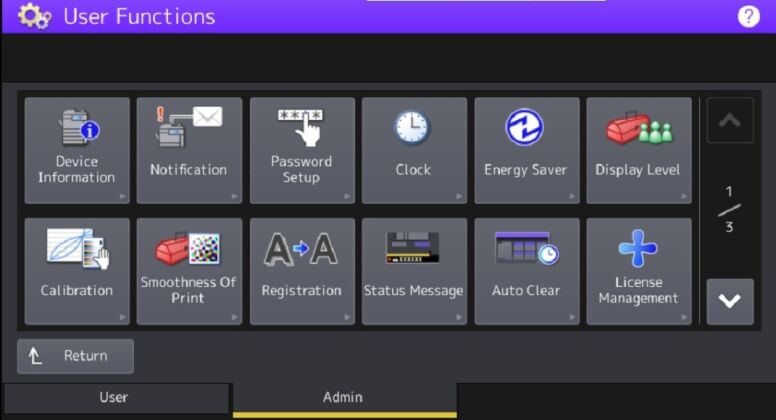Open Energy Saver settings
The width and height of the screenshot is (776, 420).
[526, 150]
